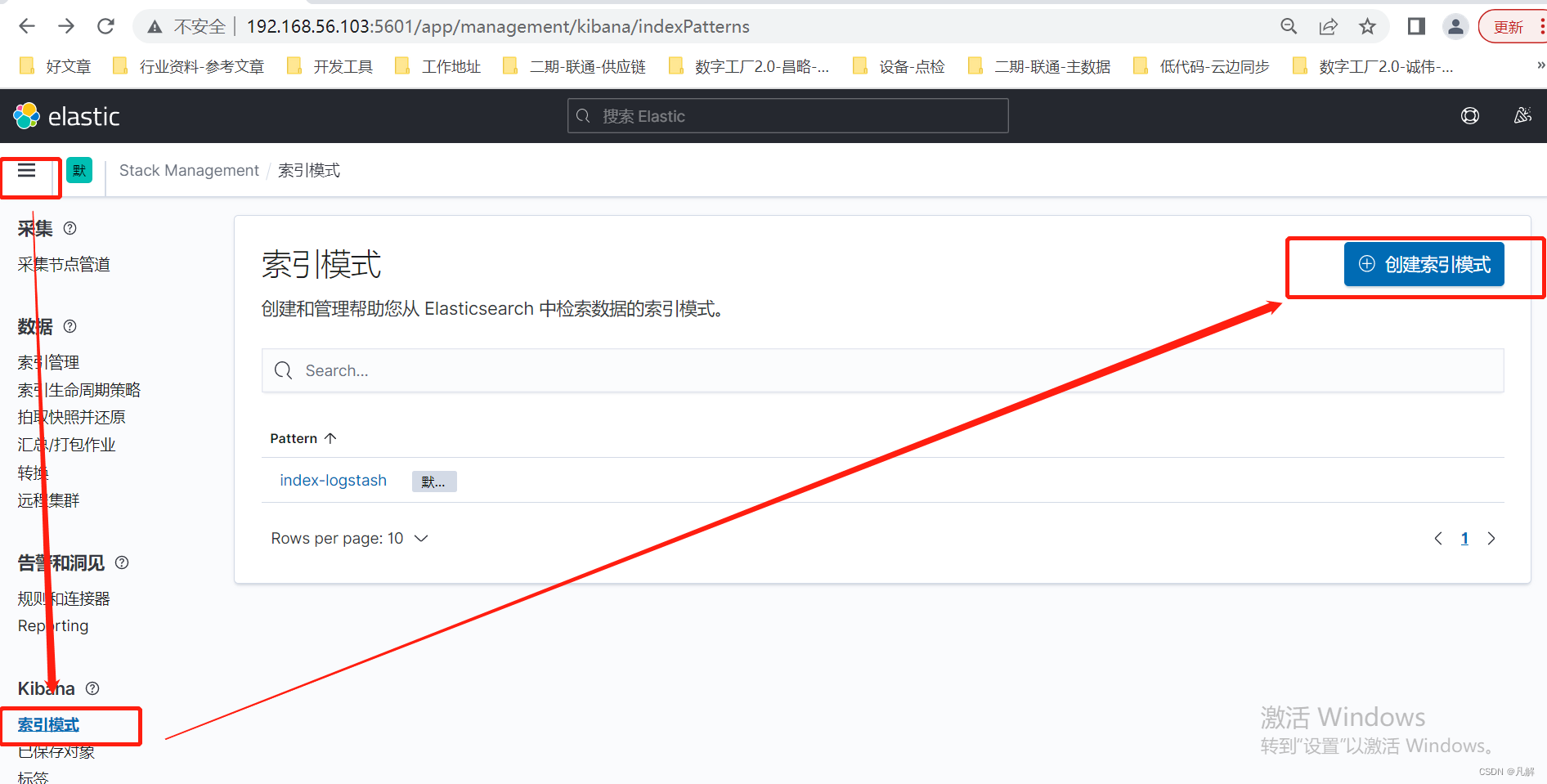
Task: Open the 二期-联通-供应链 bookmark folder
Action: 574,66
